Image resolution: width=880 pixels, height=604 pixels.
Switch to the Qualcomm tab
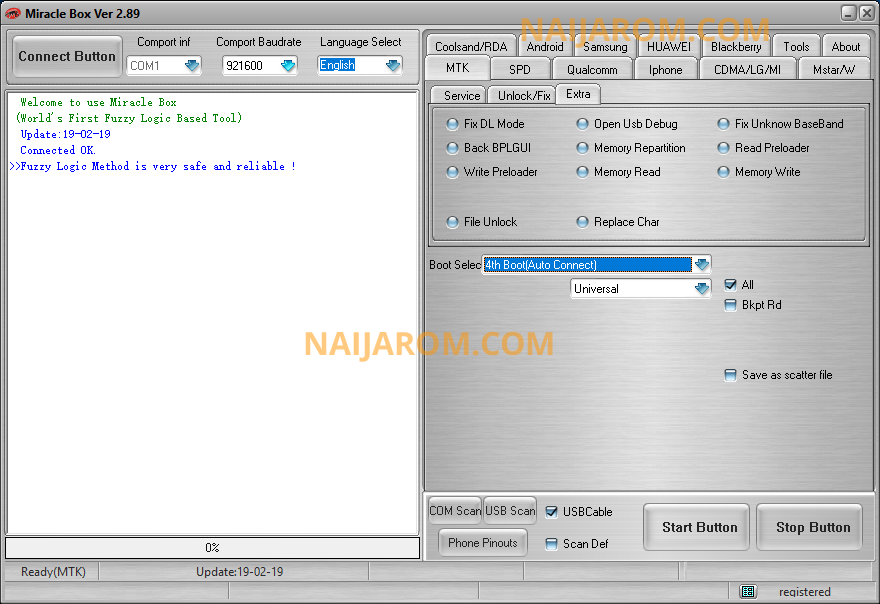[592, 70]
